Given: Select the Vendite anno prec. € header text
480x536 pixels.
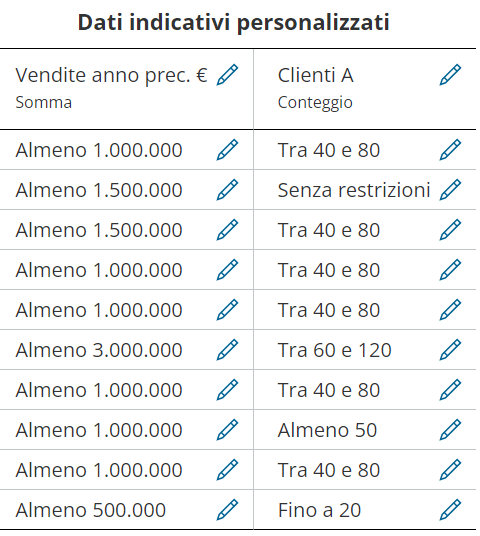Looking at the screenshot, I should 111,76.
